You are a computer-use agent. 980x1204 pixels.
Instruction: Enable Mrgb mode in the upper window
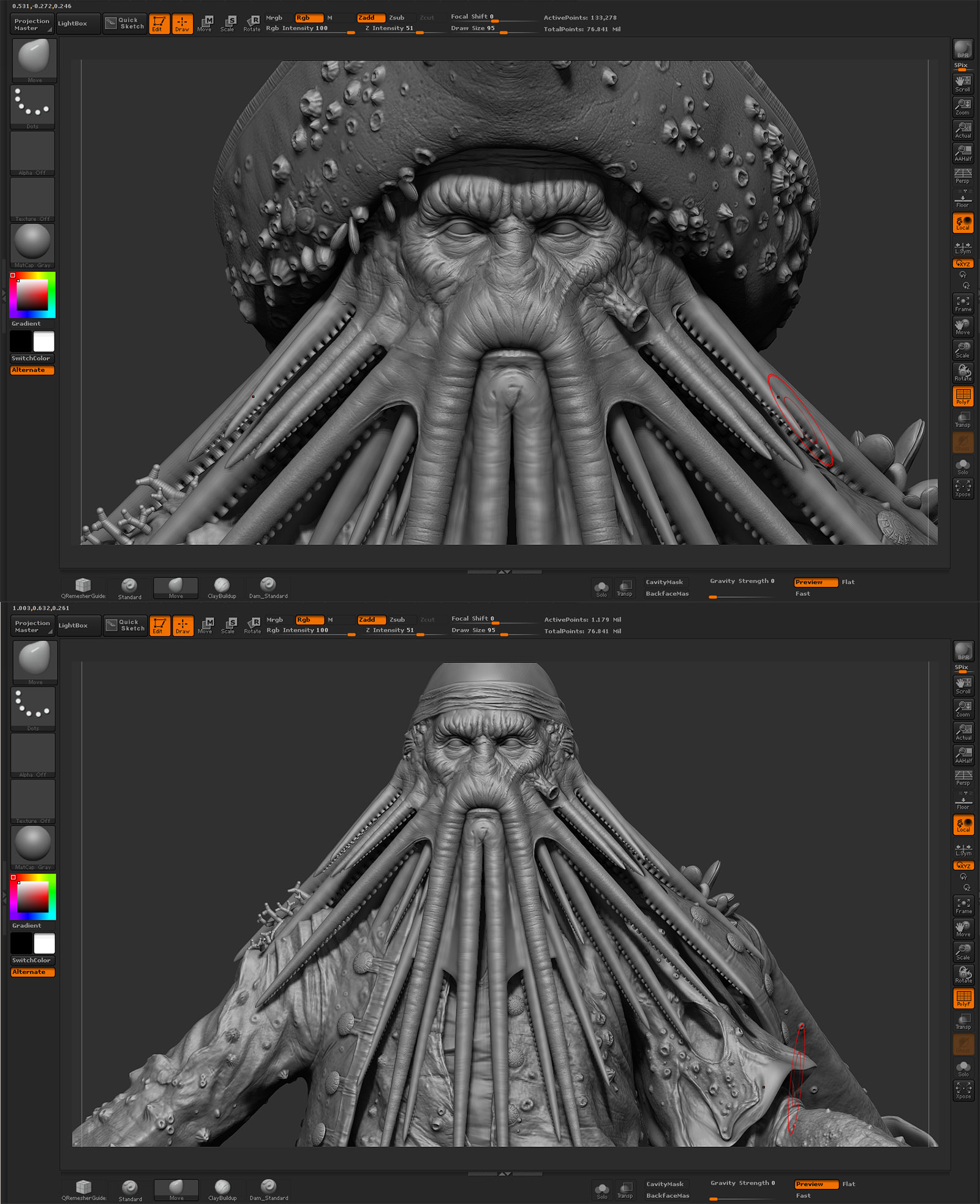[274, 18]
